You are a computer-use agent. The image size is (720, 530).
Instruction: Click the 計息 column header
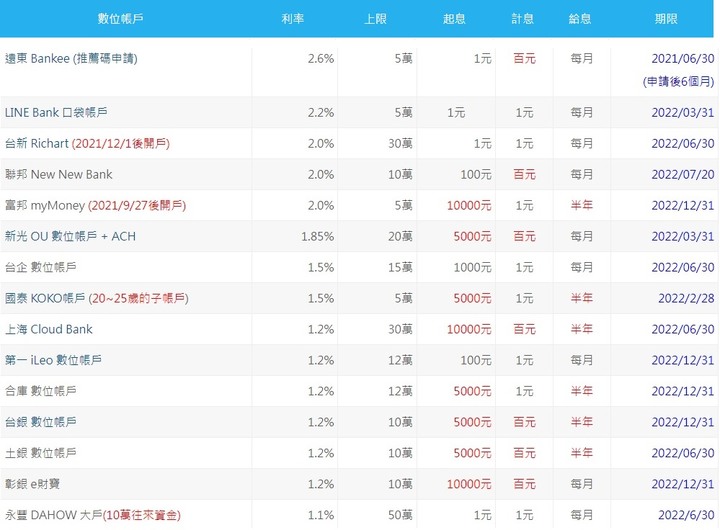tap(523, 19)
